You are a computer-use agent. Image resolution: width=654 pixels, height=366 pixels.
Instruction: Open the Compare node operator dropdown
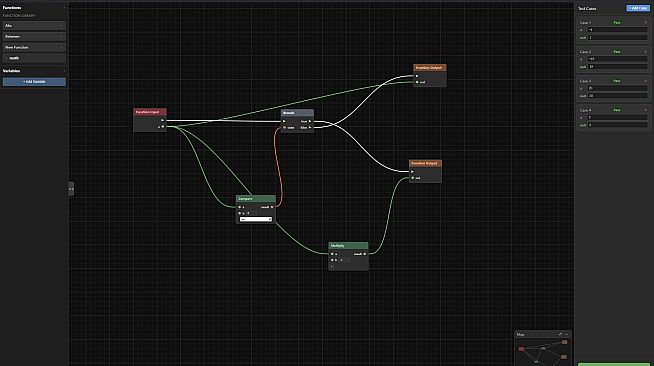255,219
